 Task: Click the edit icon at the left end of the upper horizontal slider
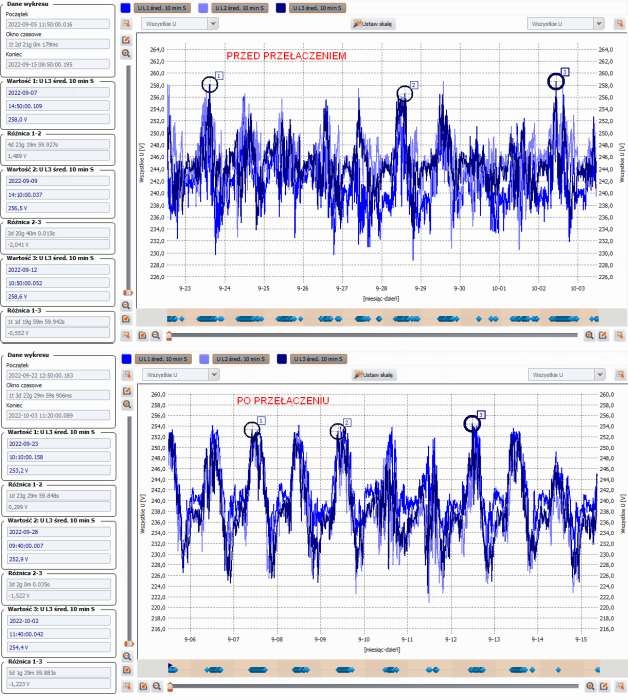142,335
